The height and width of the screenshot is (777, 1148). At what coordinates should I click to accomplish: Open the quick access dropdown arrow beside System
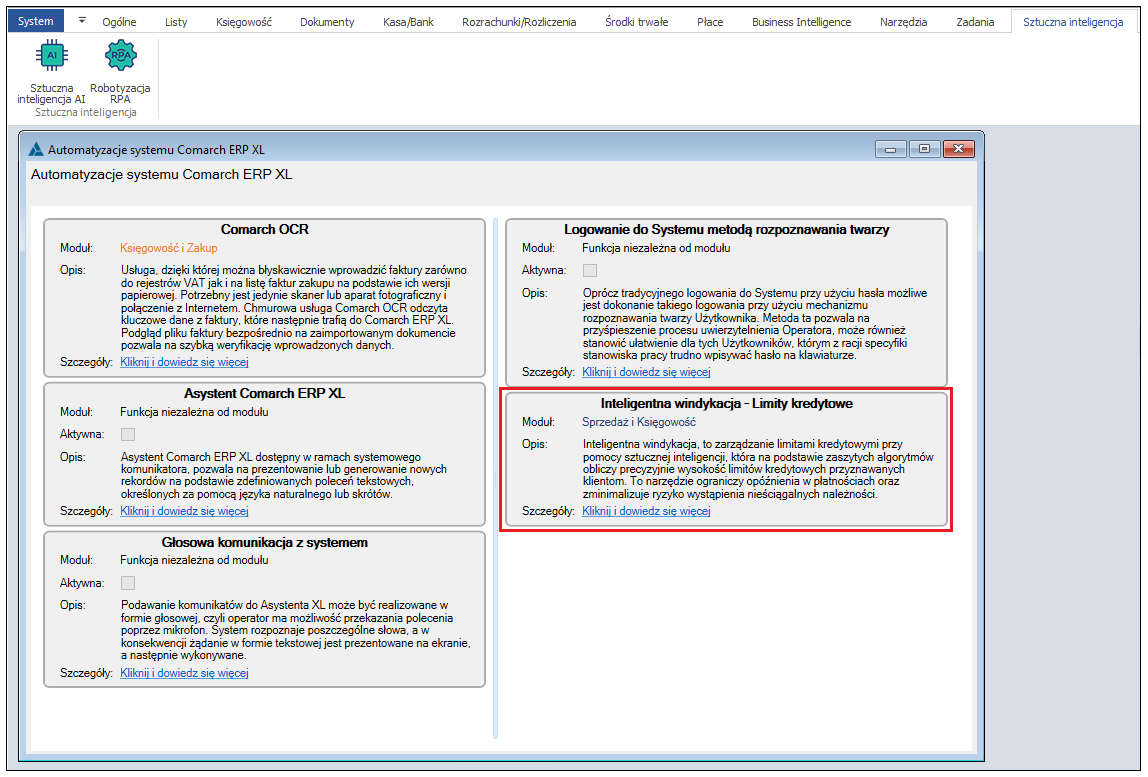82,21
